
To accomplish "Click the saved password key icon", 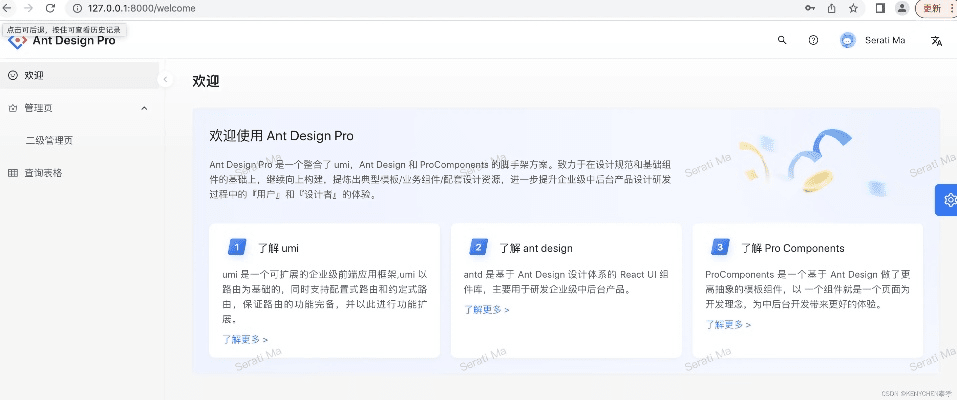I will (x=807, y=8).
